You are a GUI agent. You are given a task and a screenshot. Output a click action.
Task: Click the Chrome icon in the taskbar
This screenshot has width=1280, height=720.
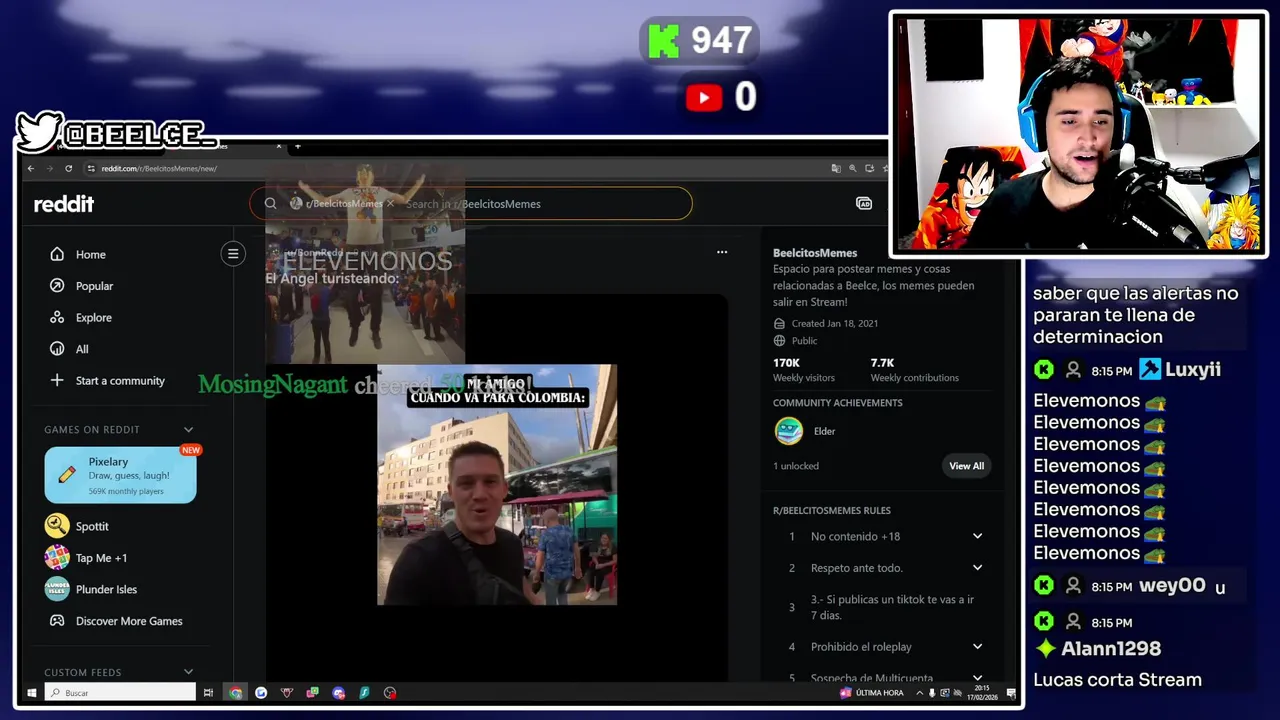pyautogui.click(x=235, y=693)
